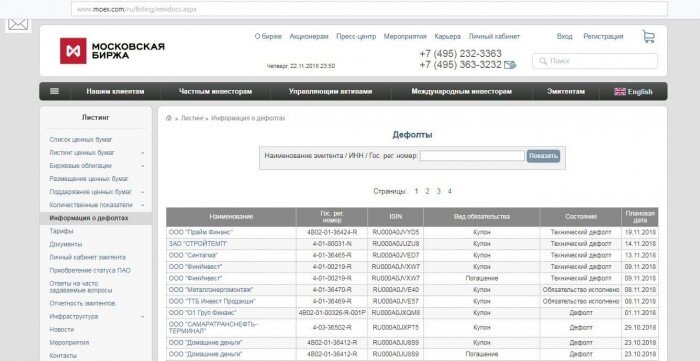Open the Эмитентам menu
700x361 pixels.
point(566,91)
